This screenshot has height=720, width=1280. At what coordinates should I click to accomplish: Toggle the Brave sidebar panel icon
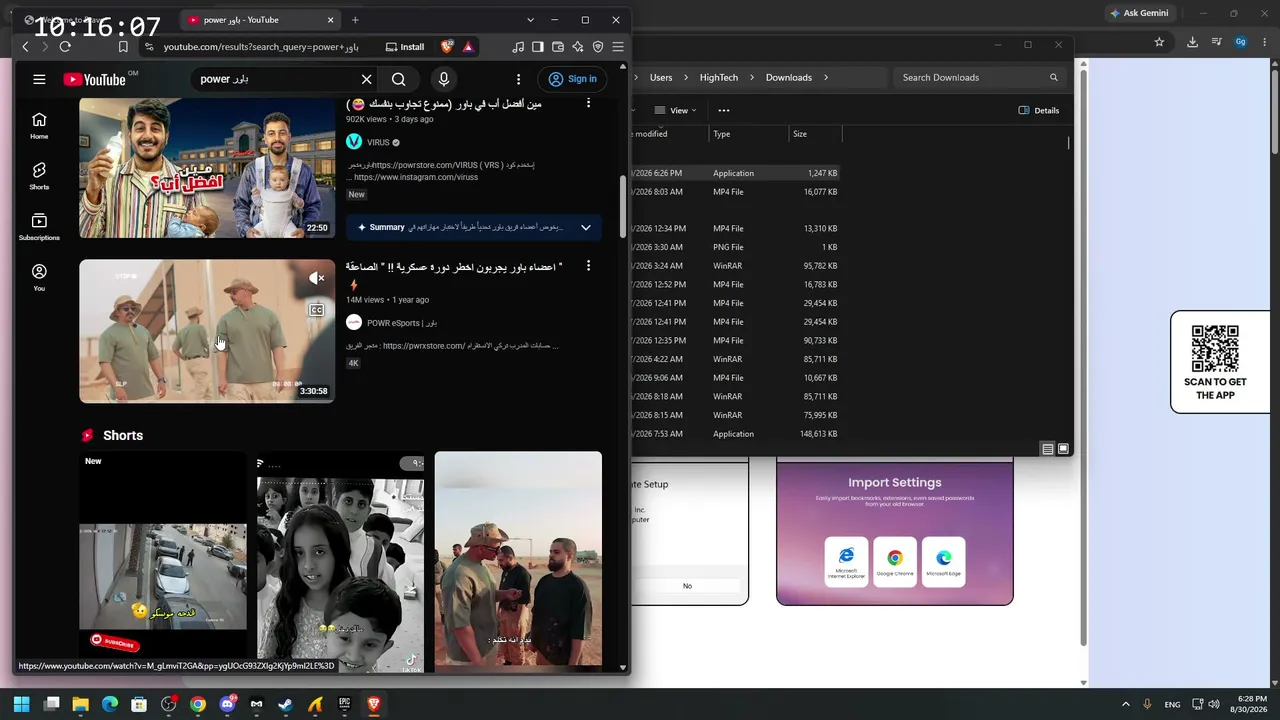tap(538, 47)
